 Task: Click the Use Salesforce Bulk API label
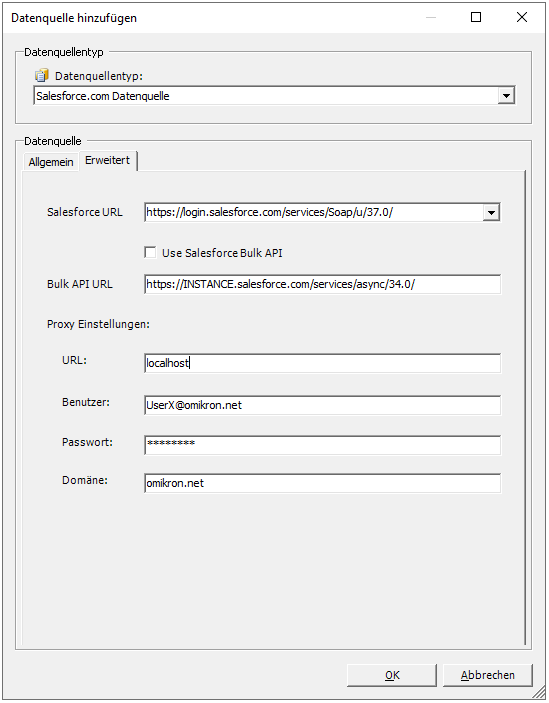(222, 253)
